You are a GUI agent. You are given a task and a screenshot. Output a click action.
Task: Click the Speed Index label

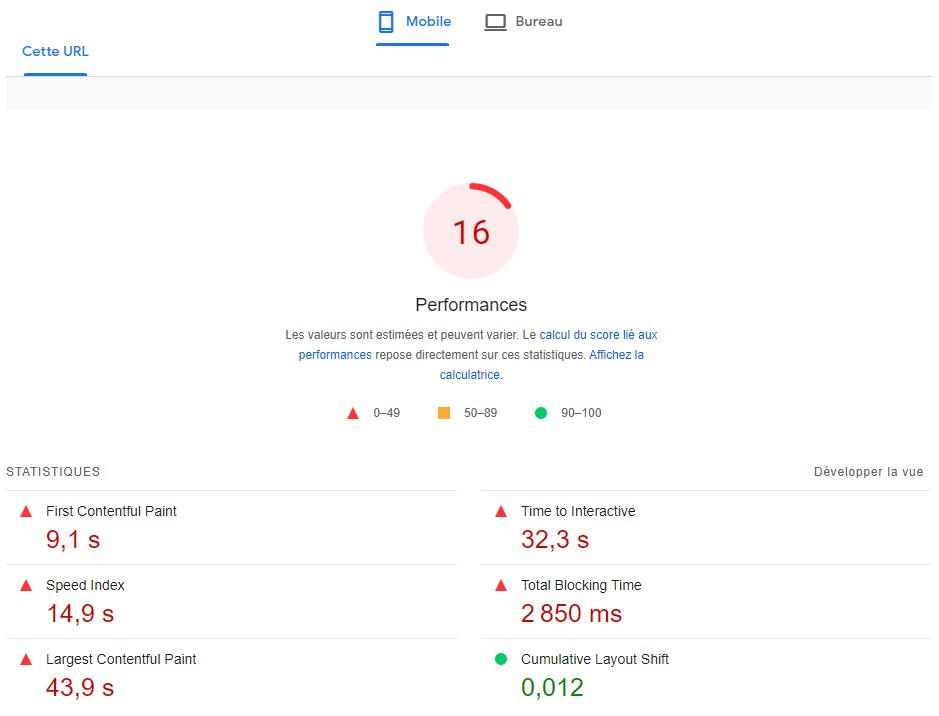(85, 585)
